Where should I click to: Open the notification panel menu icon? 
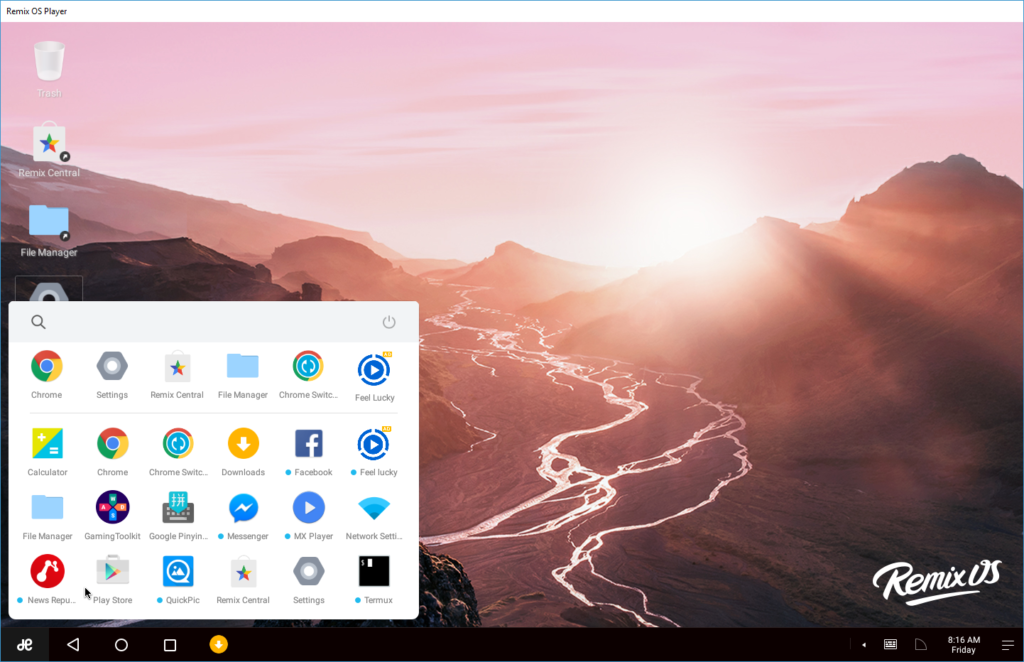click(x=1007, y=645)
